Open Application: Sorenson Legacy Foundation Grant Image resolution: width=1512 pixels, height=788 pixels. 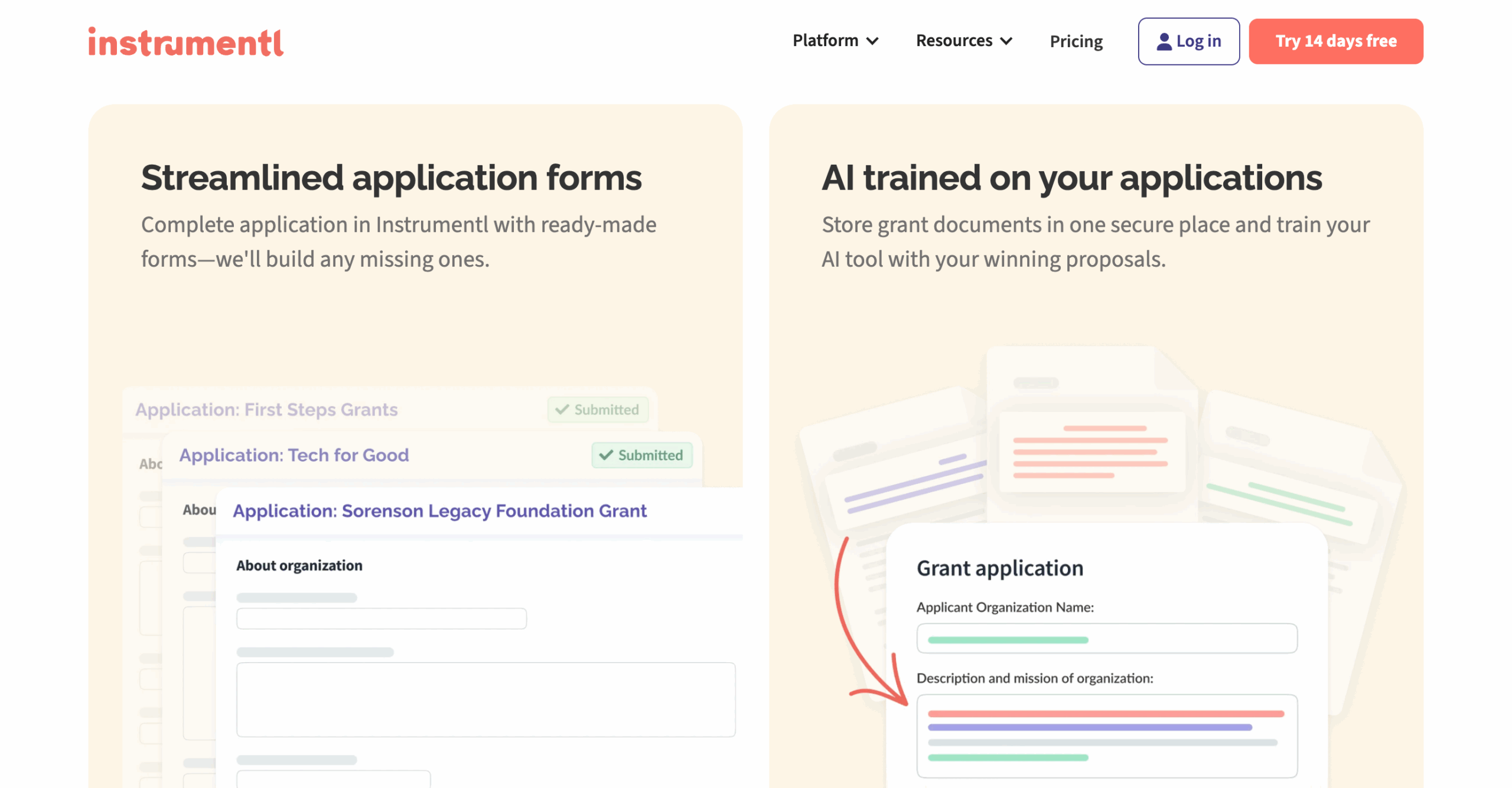[439, 511]
